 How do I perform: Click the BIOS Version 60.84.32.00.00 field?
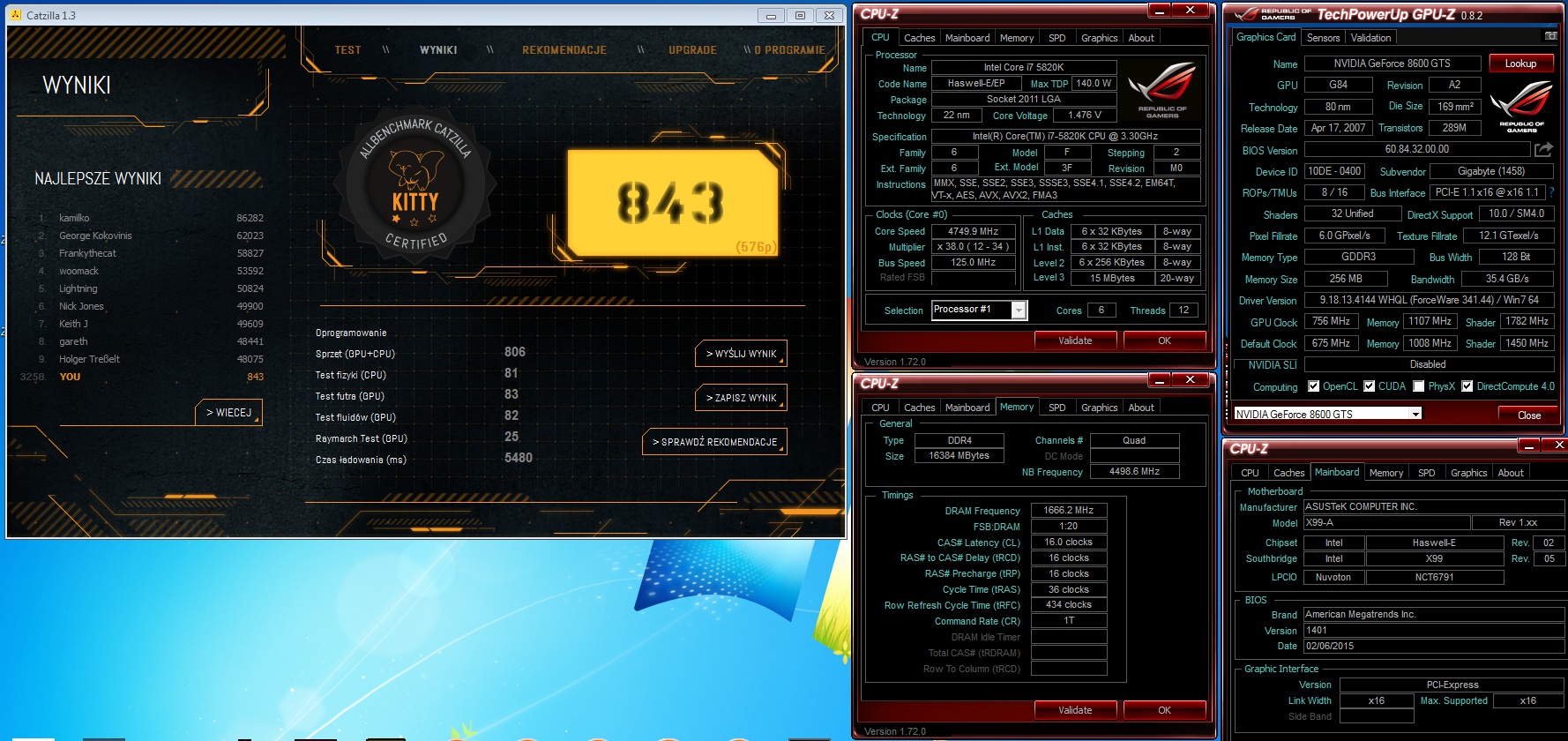click(1416, 149)
